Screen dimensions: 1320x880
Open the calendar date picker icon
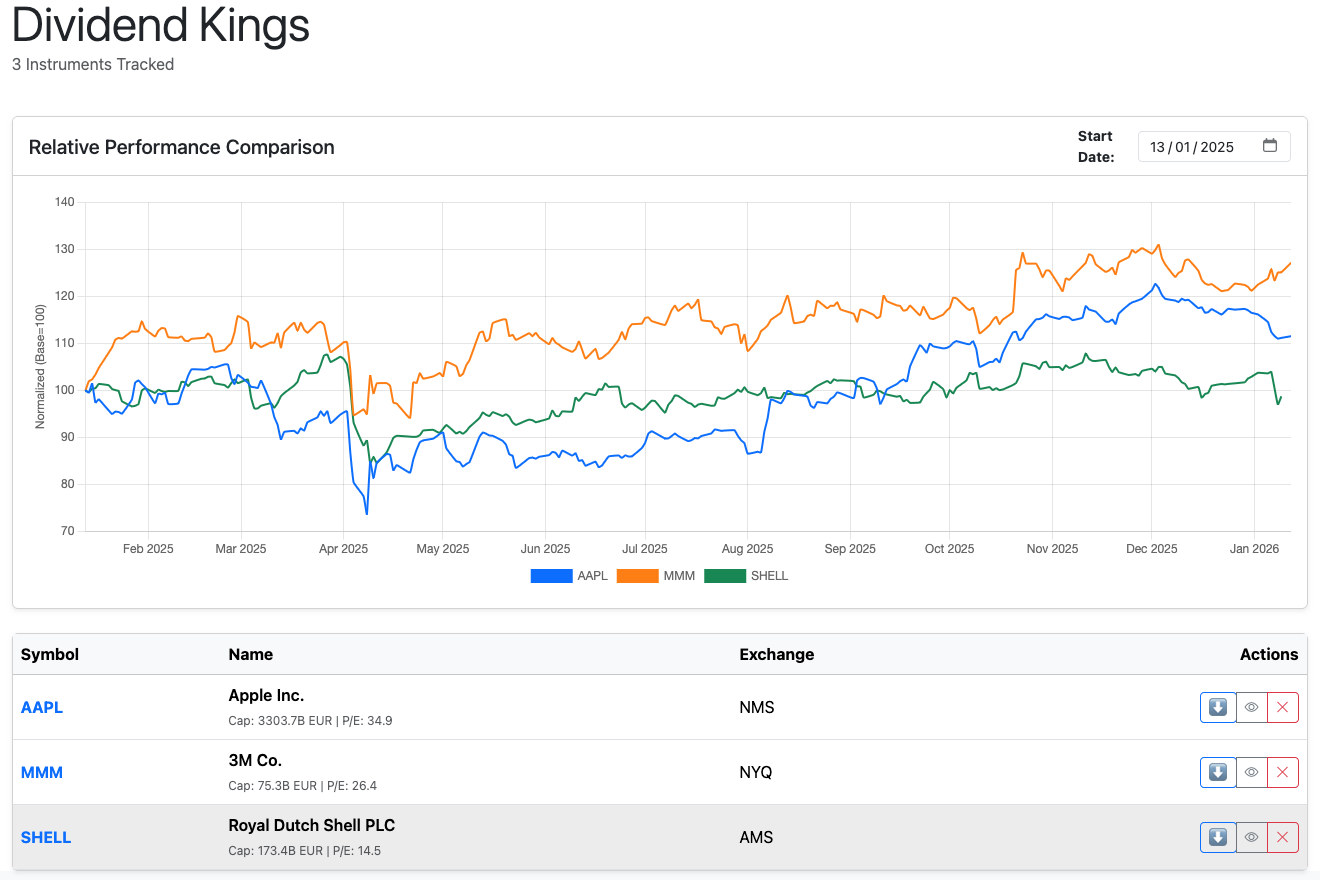tap(1270, 146)
